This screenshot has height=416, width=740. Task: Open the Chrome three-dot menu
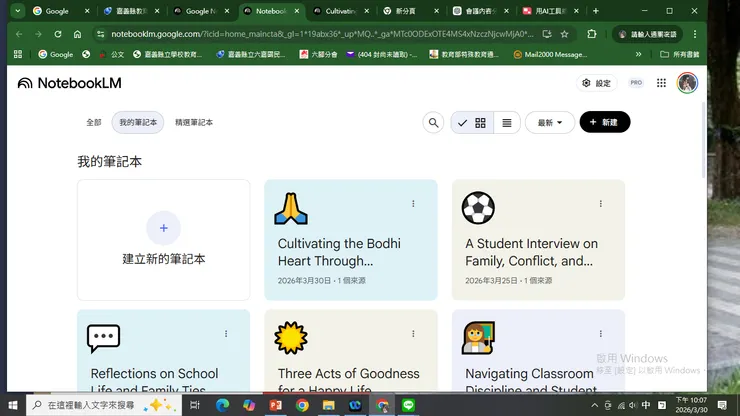click(x=695, y=34)
